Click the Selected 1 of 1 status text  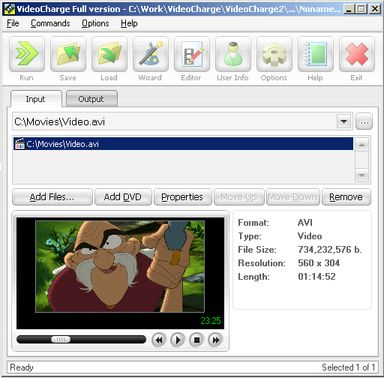click(x=348, y=367)
